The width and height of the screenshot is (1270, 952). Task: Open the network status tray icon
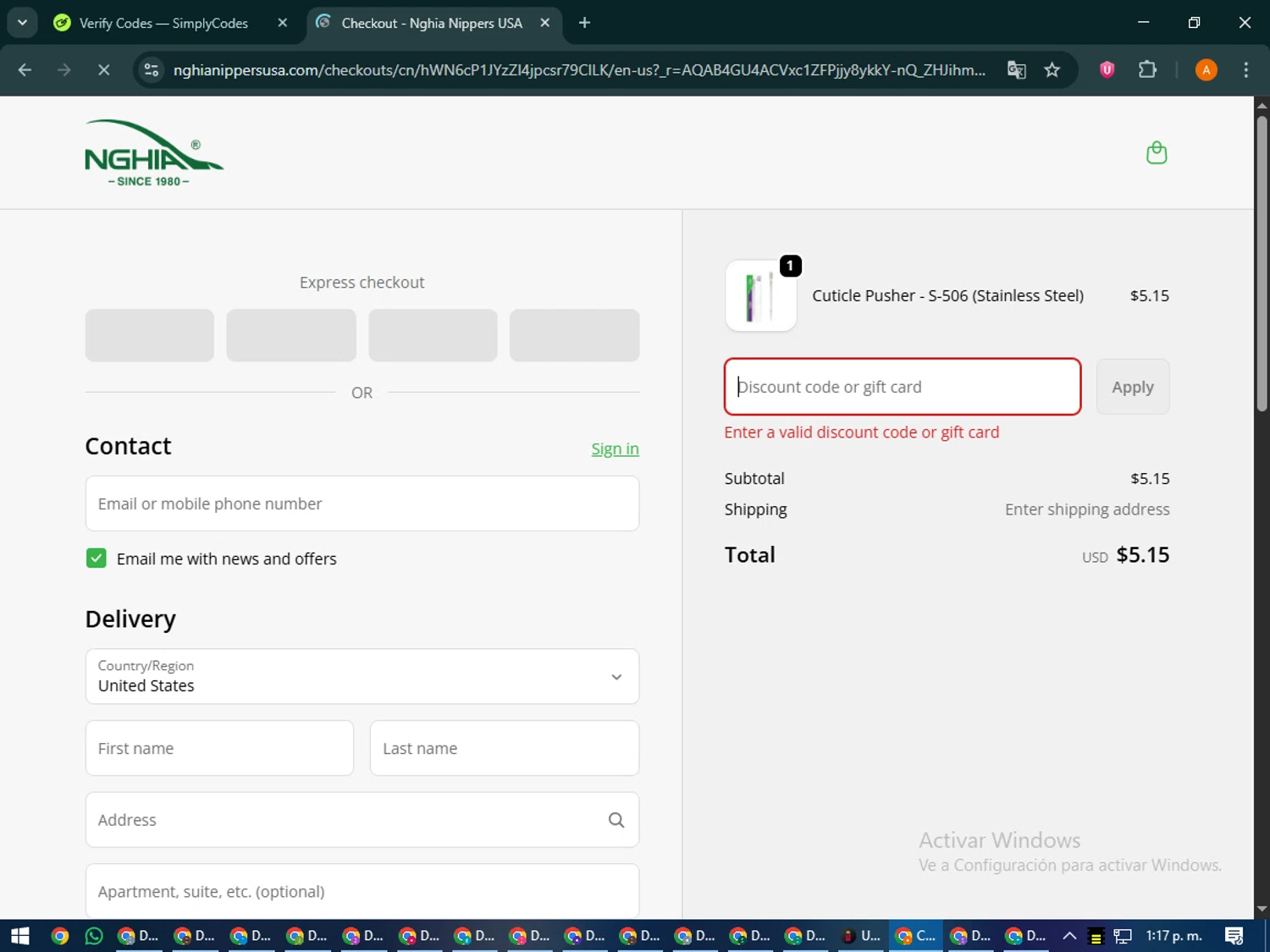click(1123, 936)
